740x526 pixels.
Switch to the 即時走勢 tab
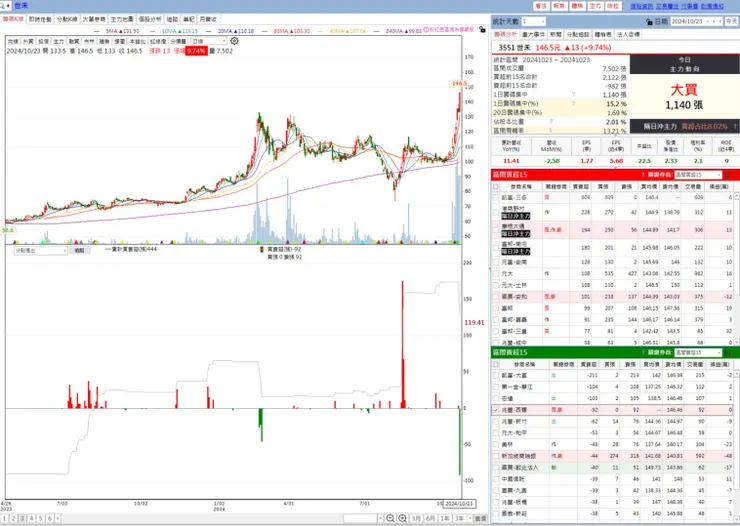pyautogui.click(x=40, y=19)
